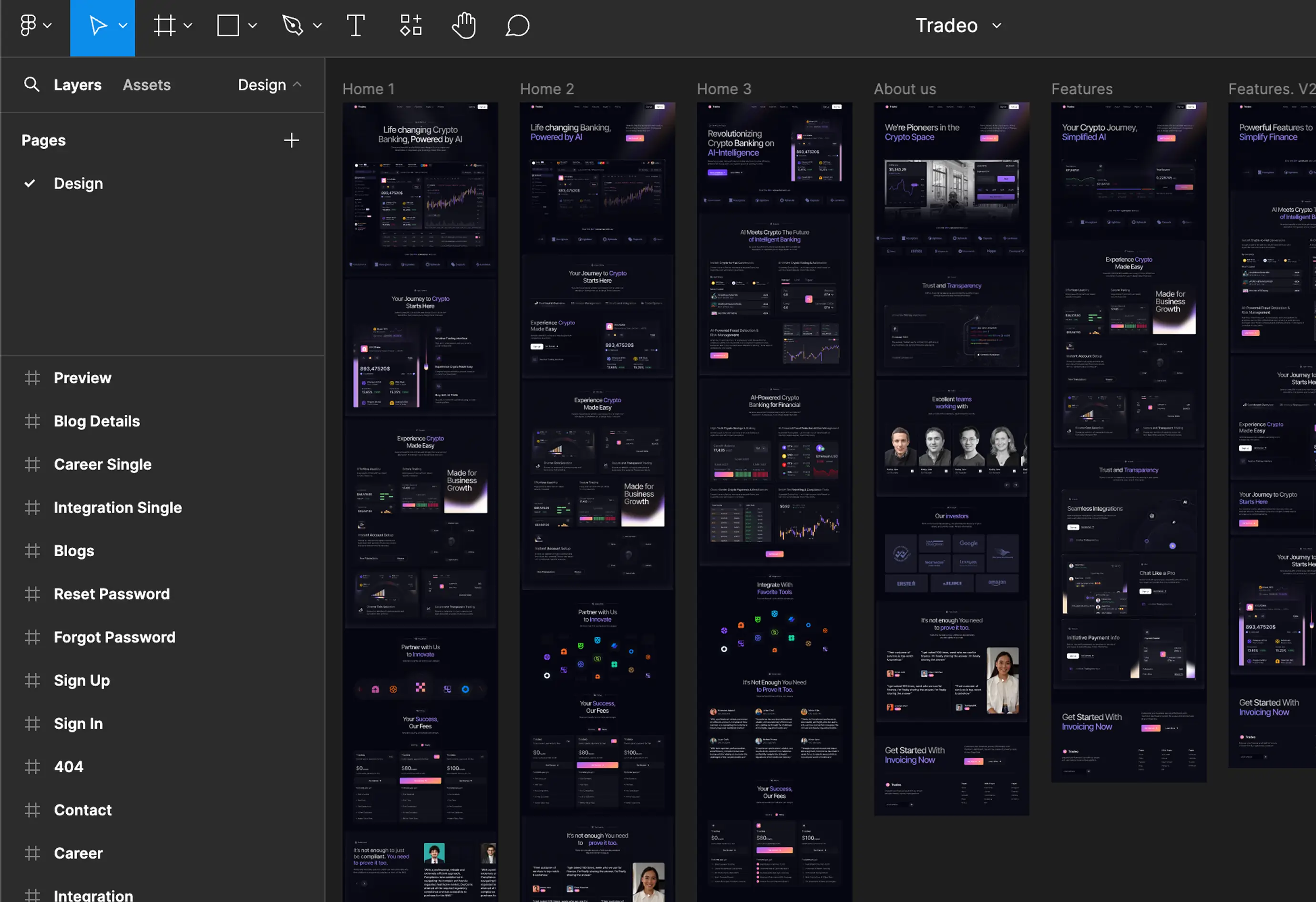This screenshot has width=1316, height=902.
Task: Select the Rectangle shape tool
Action: coord(228,25)
